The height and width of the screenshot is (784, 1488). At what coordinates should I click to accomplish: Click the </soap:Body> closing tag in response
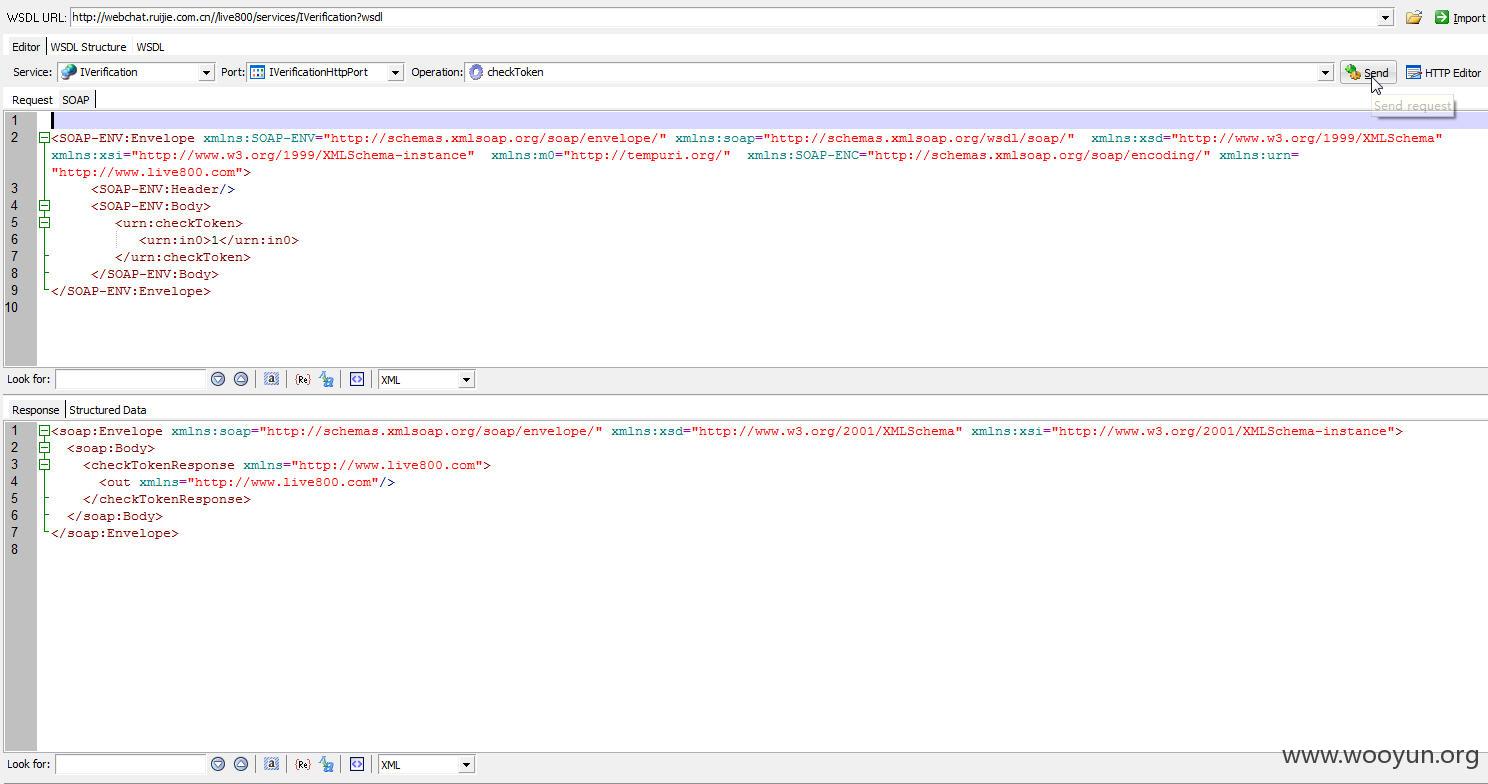[115, 516]
